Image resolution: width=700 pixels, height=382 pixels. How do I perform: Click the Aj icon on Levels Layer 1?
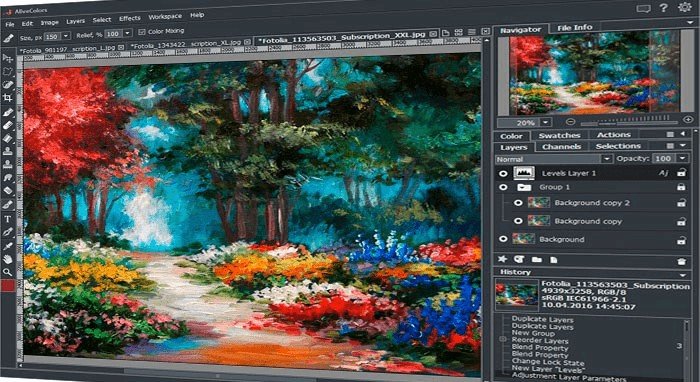click(x=664, y=173)
